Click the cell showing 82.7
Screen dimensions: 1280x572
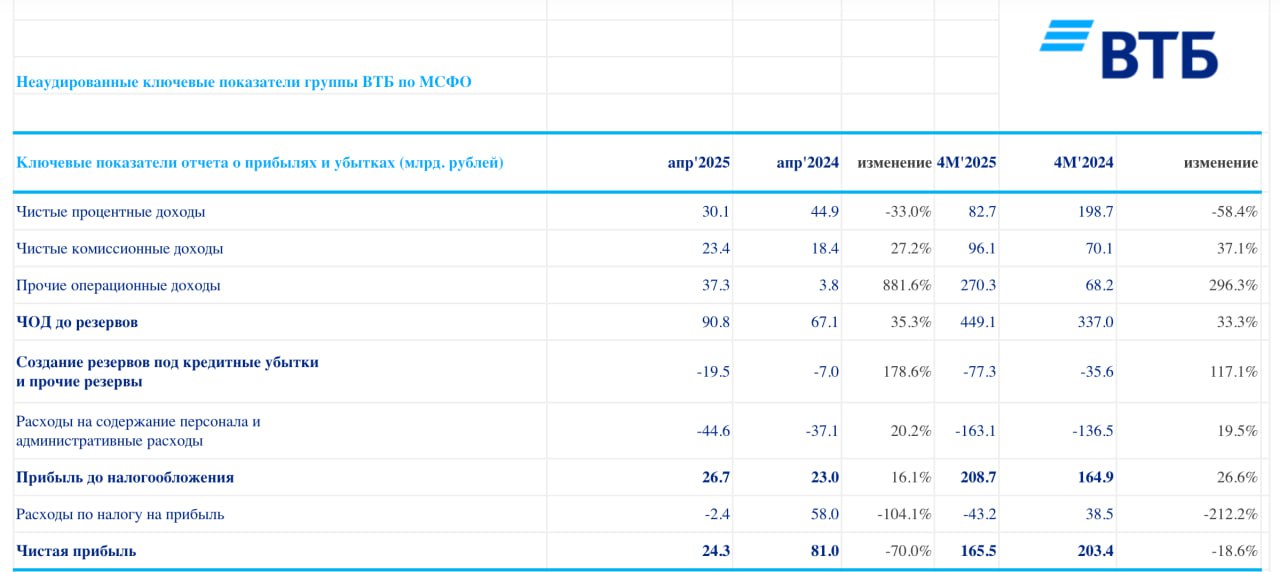click(981, 212)
